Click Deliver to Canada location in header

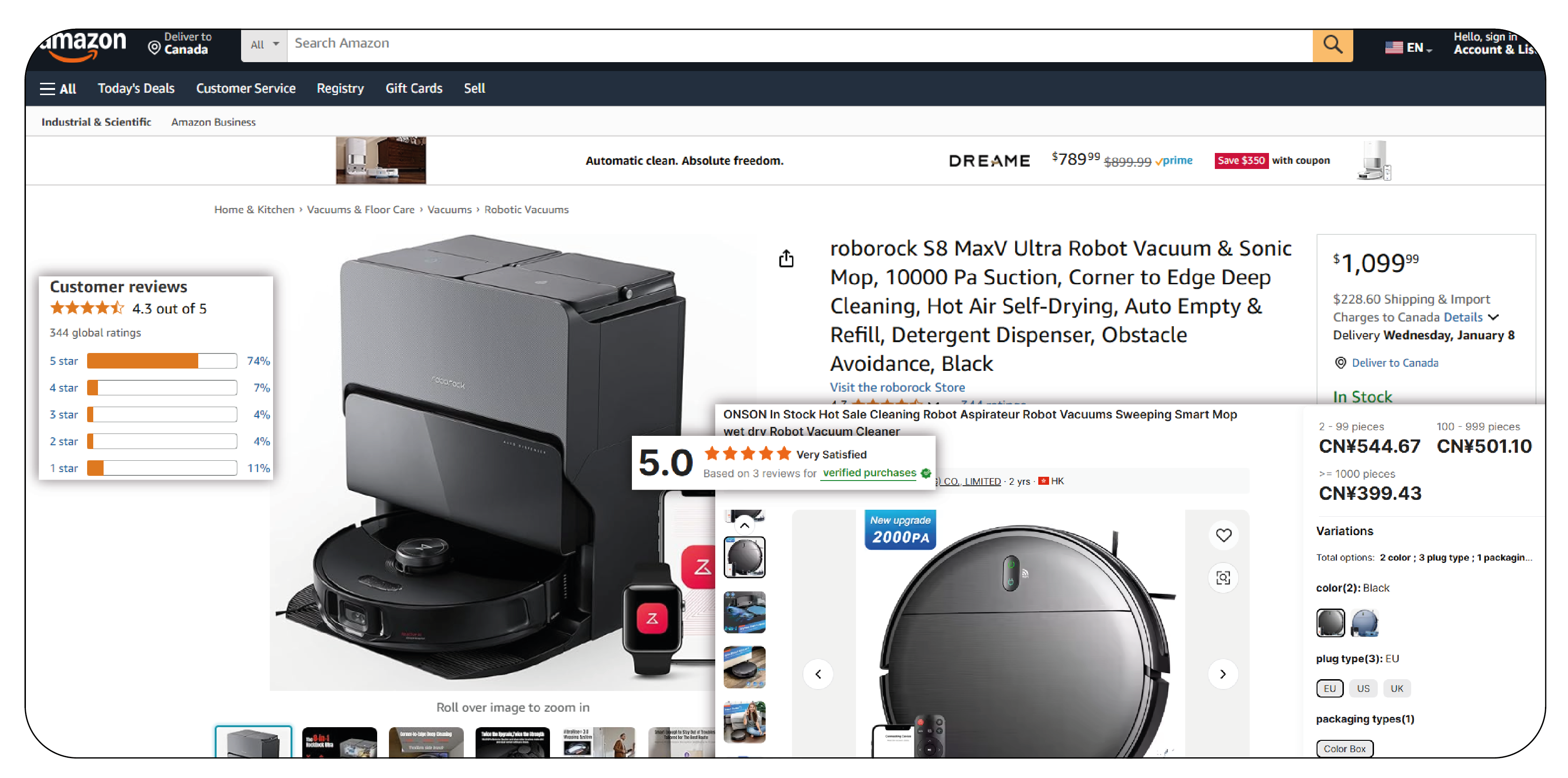coord(180,44)
